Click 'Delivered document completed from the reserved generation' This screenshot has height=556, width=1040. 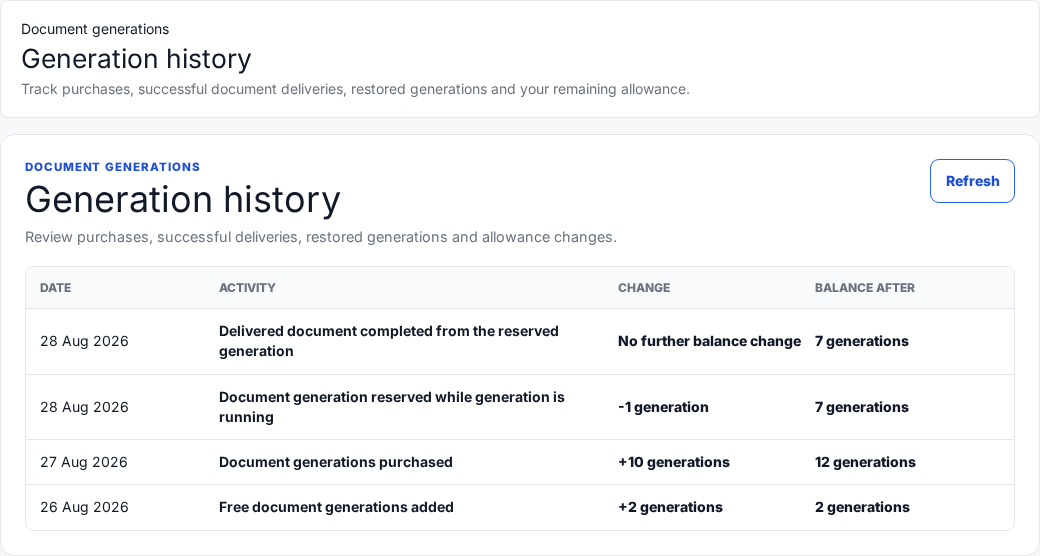pos(389,341)
